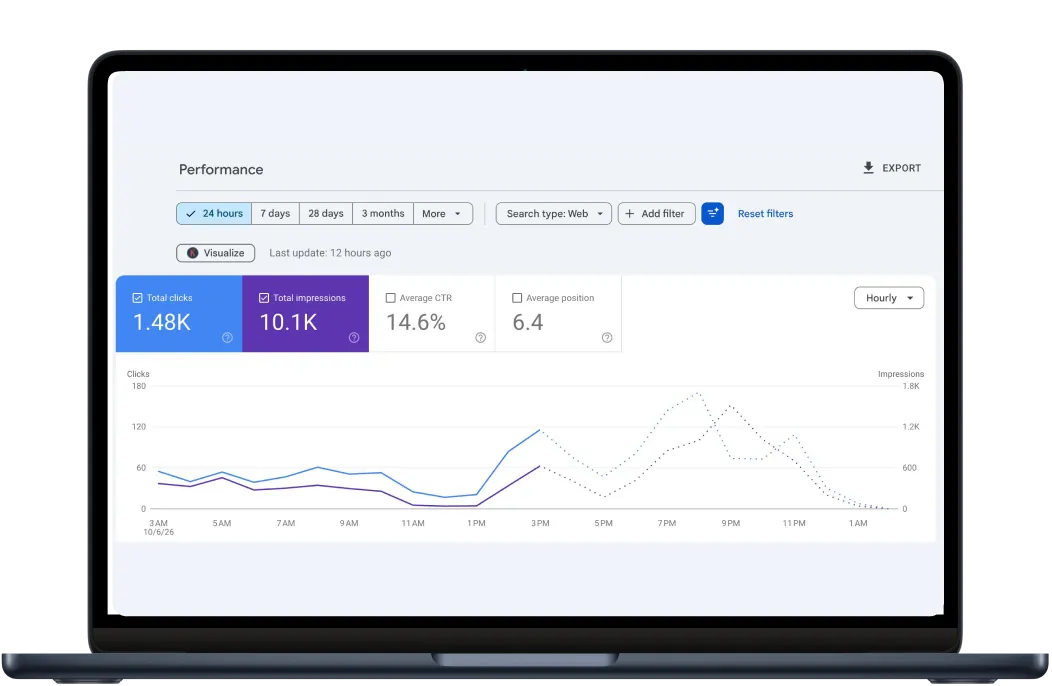Uncheck the Total impressions checkbox
Image resolution: width=1052 pixels, height=686 pixels.
coord(264,298)
